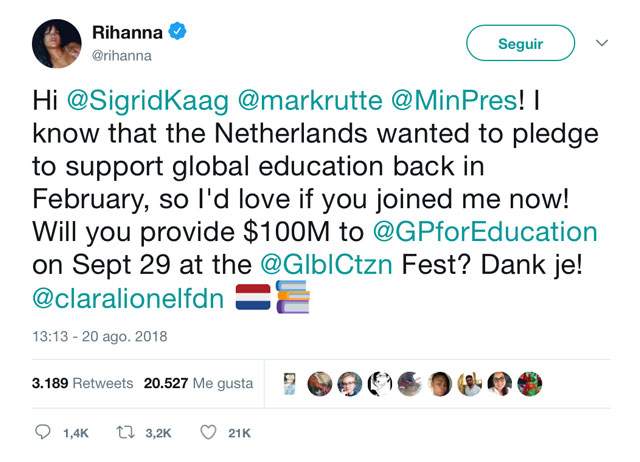Follow Rihanna with Seguir button
The width and height of the screenshot is (640, 462).
tap(520, 43)
